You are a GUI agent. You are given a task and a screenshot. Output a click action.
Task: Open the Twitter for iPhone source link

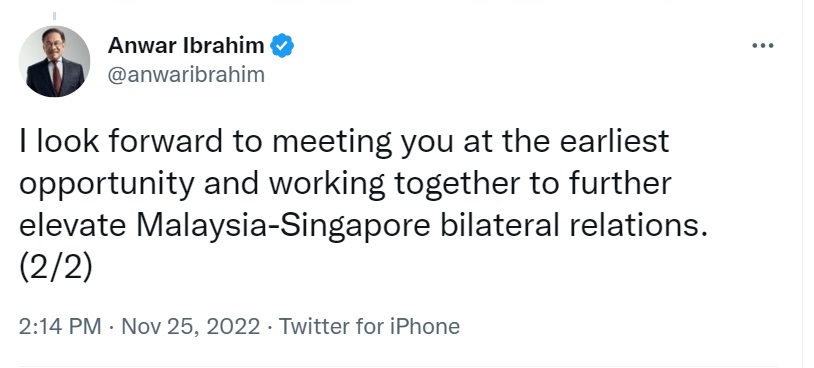click(x=369, y=326)
